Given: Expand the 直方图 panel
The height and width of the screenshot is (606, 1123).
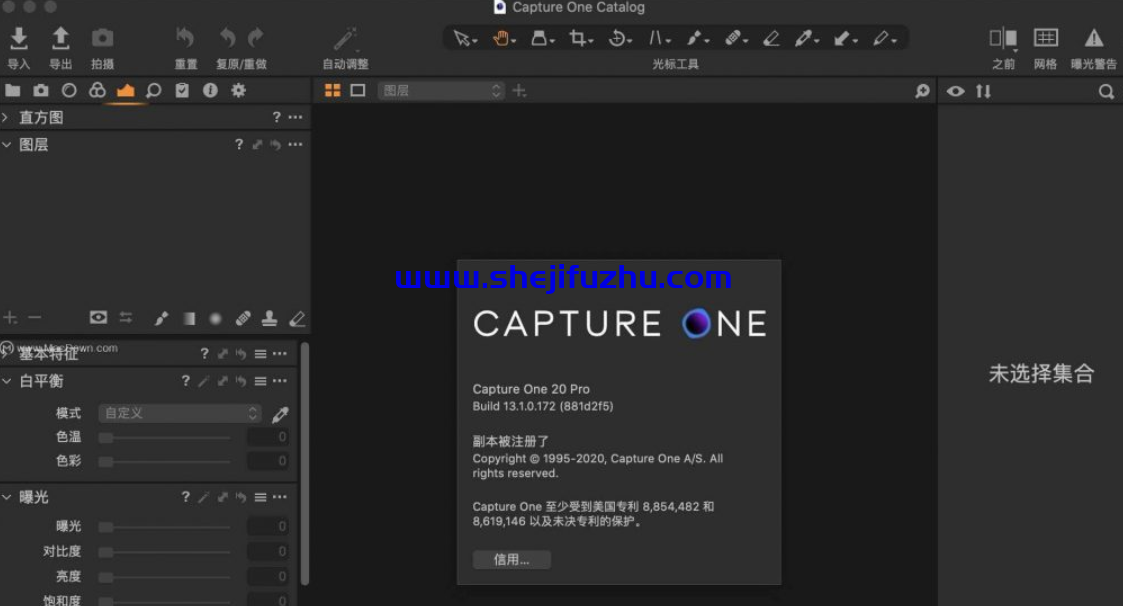Looking at the screenshot, I should tap(6, 117).
